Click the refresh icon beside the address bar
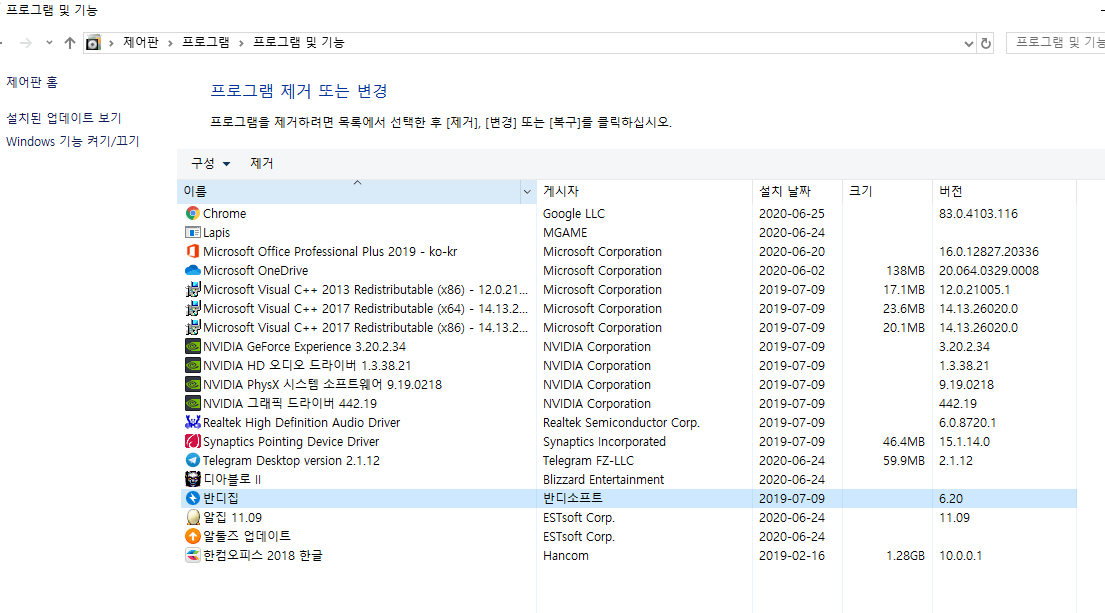The image size is (1105, 613). [x=985, y=44]
